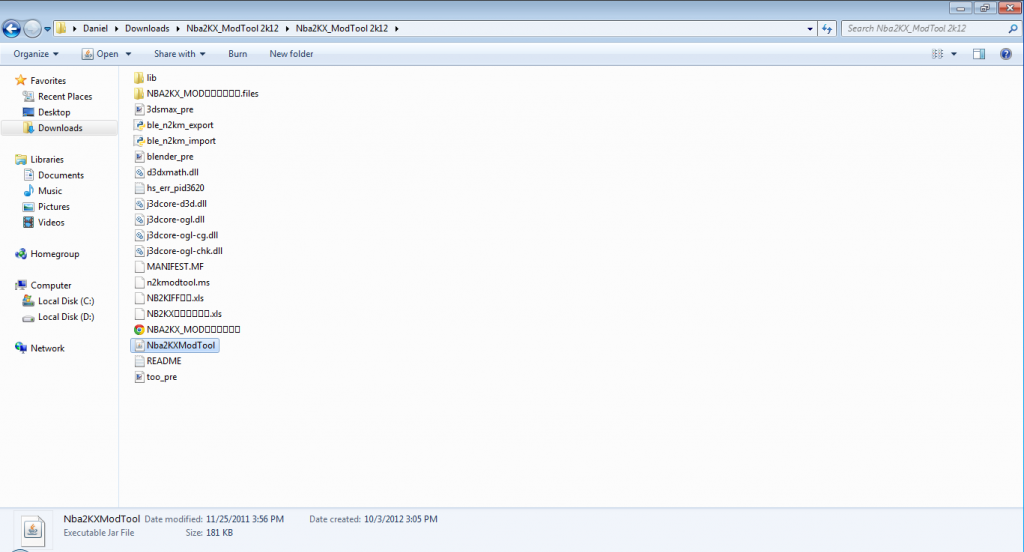Expand the Share with dropdown
Image resolution: width=1024 pixels, height=552 pixels.
click(179, 54)
